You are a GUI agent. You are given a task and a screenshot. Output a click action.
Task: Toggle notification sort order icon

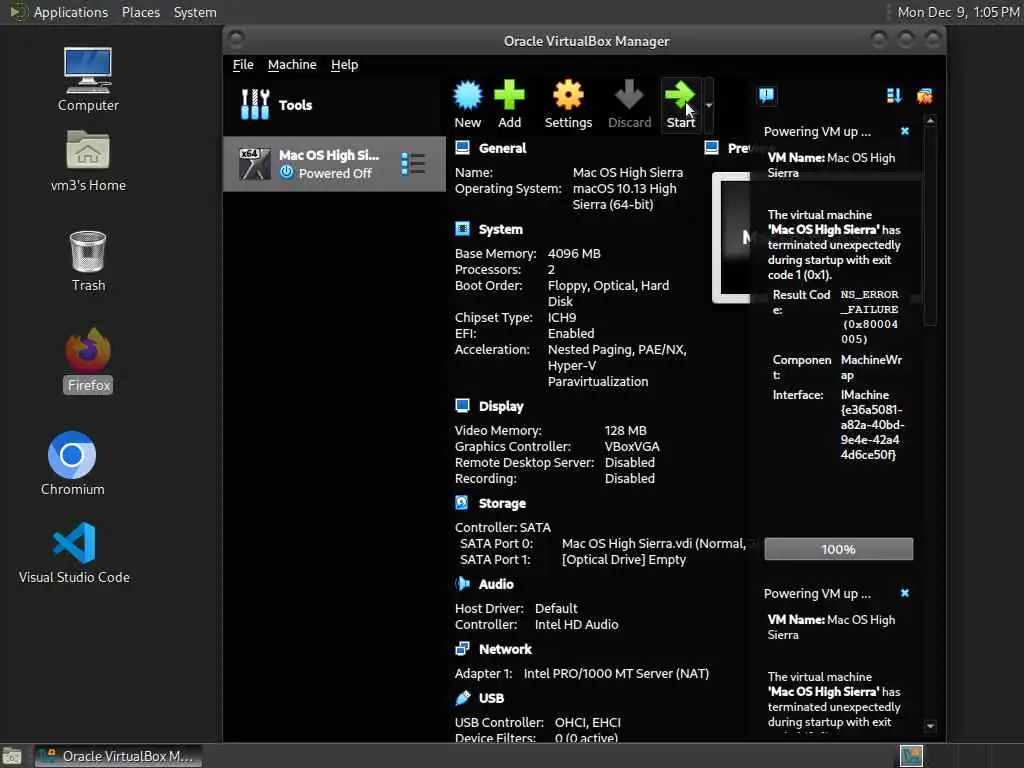894,96
